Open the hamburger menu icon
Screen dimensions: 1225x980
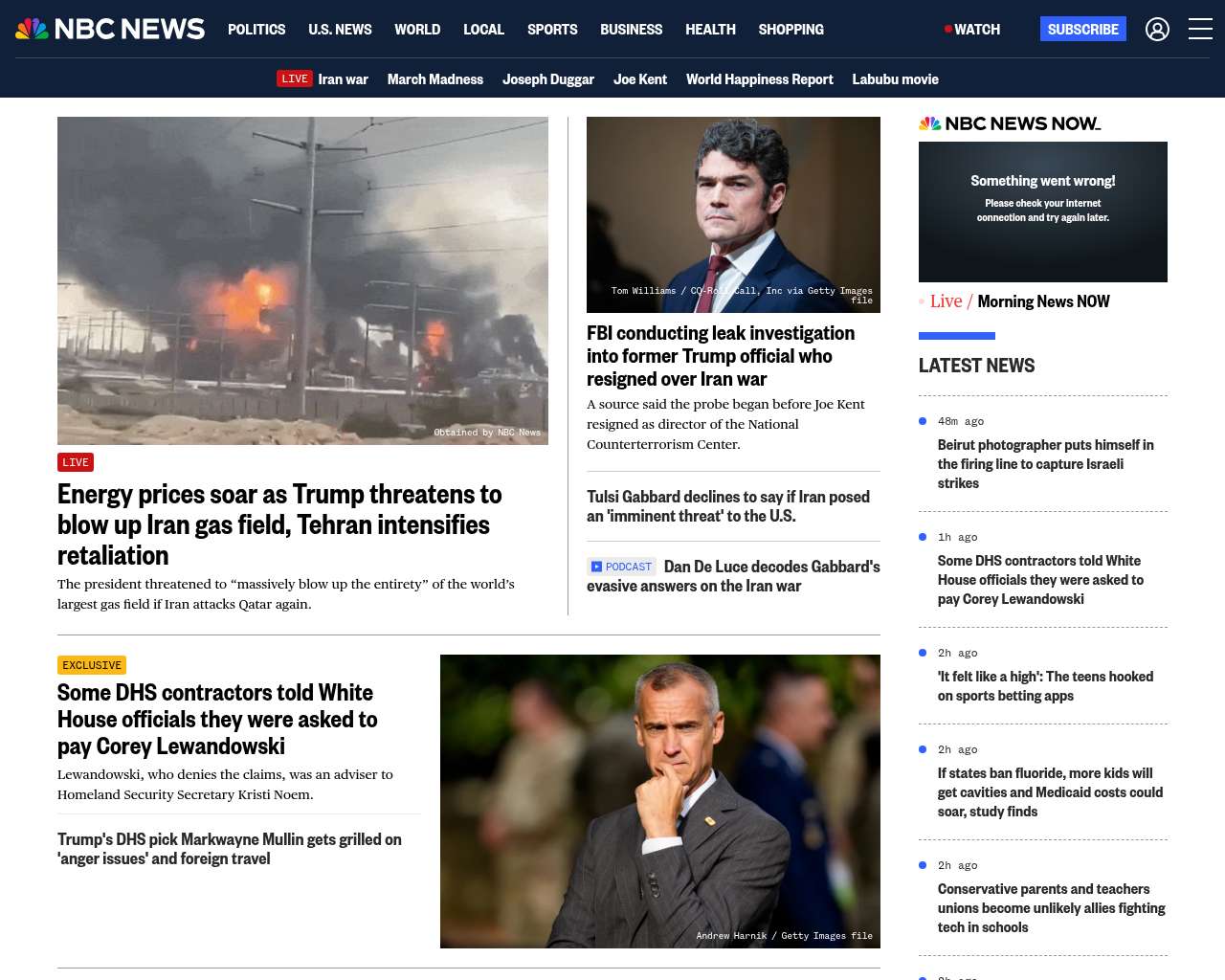(1200, 30)
